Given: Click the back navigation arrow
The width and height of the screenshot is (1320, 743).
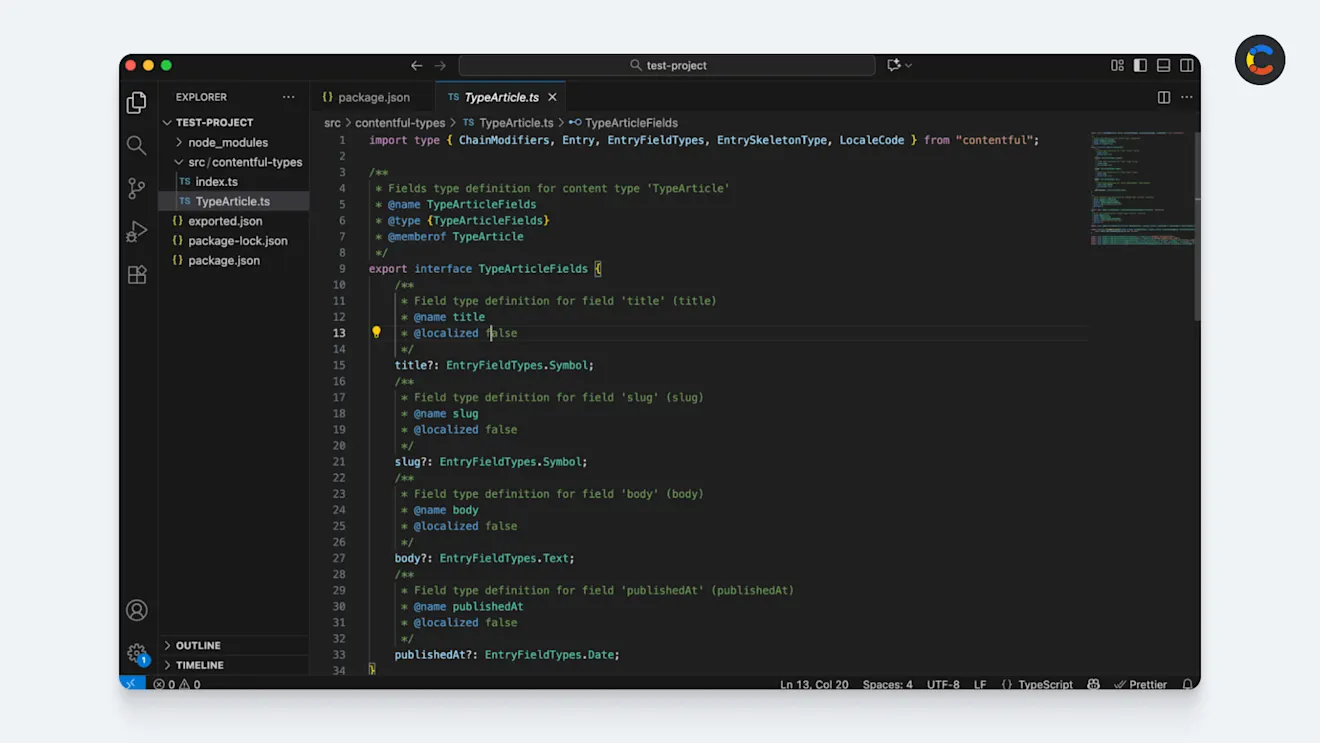Looking at the screenshot, I should coord(417,64).
